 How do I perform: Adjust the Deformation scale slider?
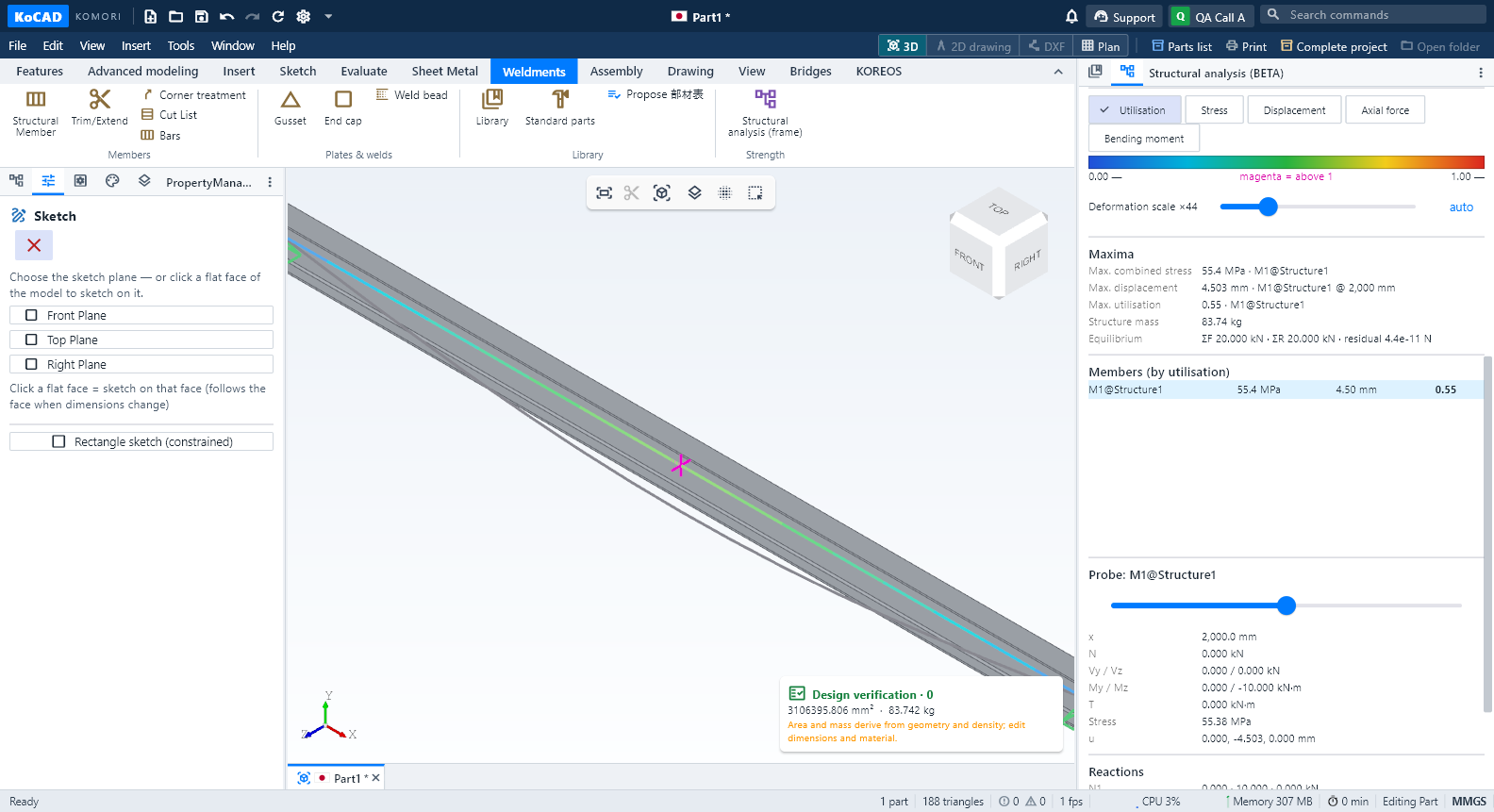click(1318, 207)
